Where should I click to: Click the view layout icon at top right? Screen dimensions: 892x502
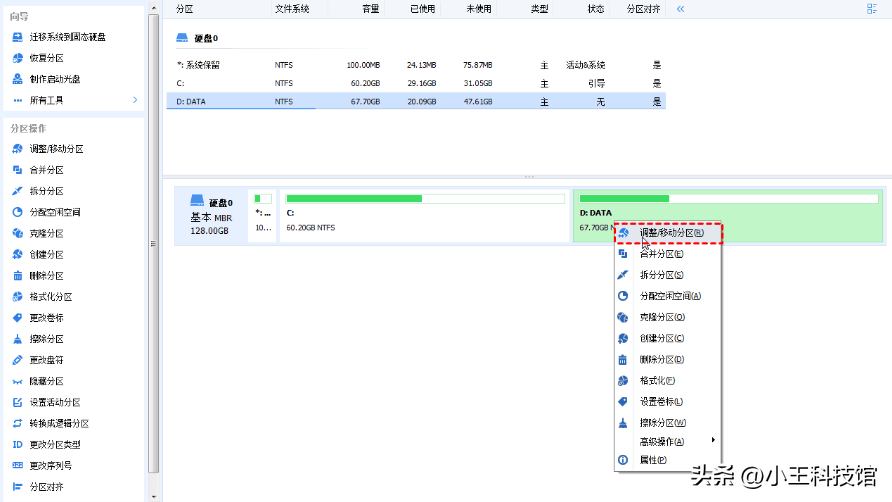872,9
